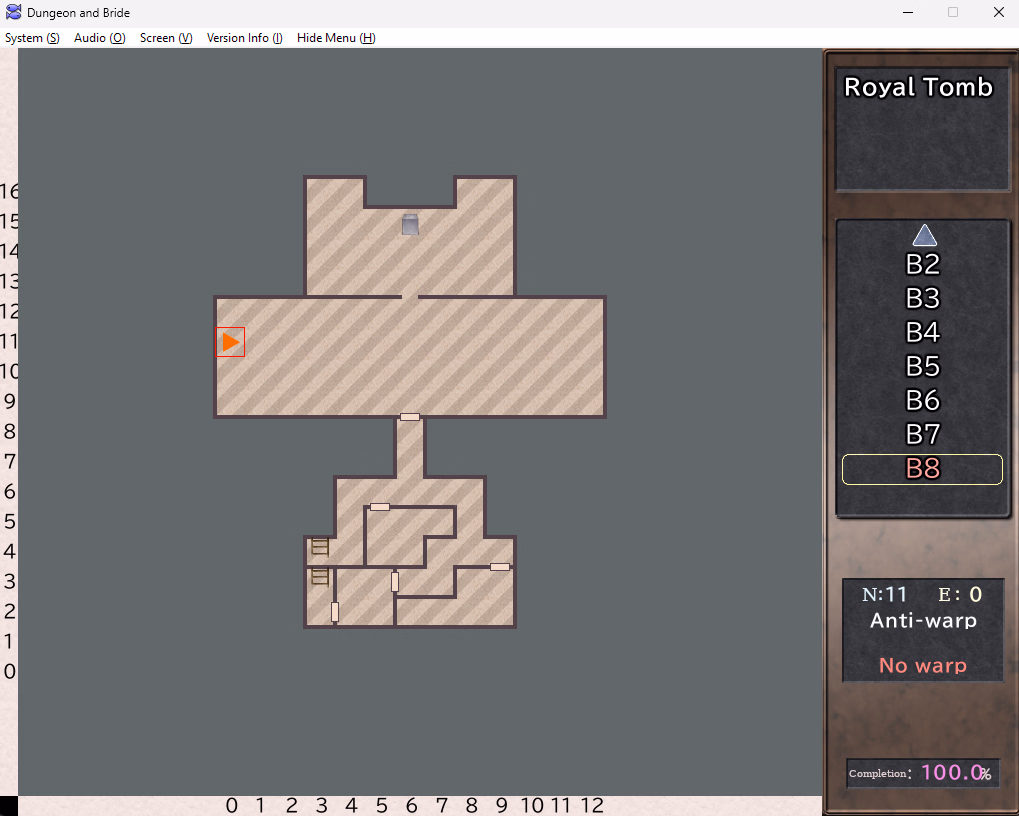Toggle the menu bar with Hide Menu
Image resolution: width=1019 pixels, height=816 pixels.
click(x=335, y=38)
